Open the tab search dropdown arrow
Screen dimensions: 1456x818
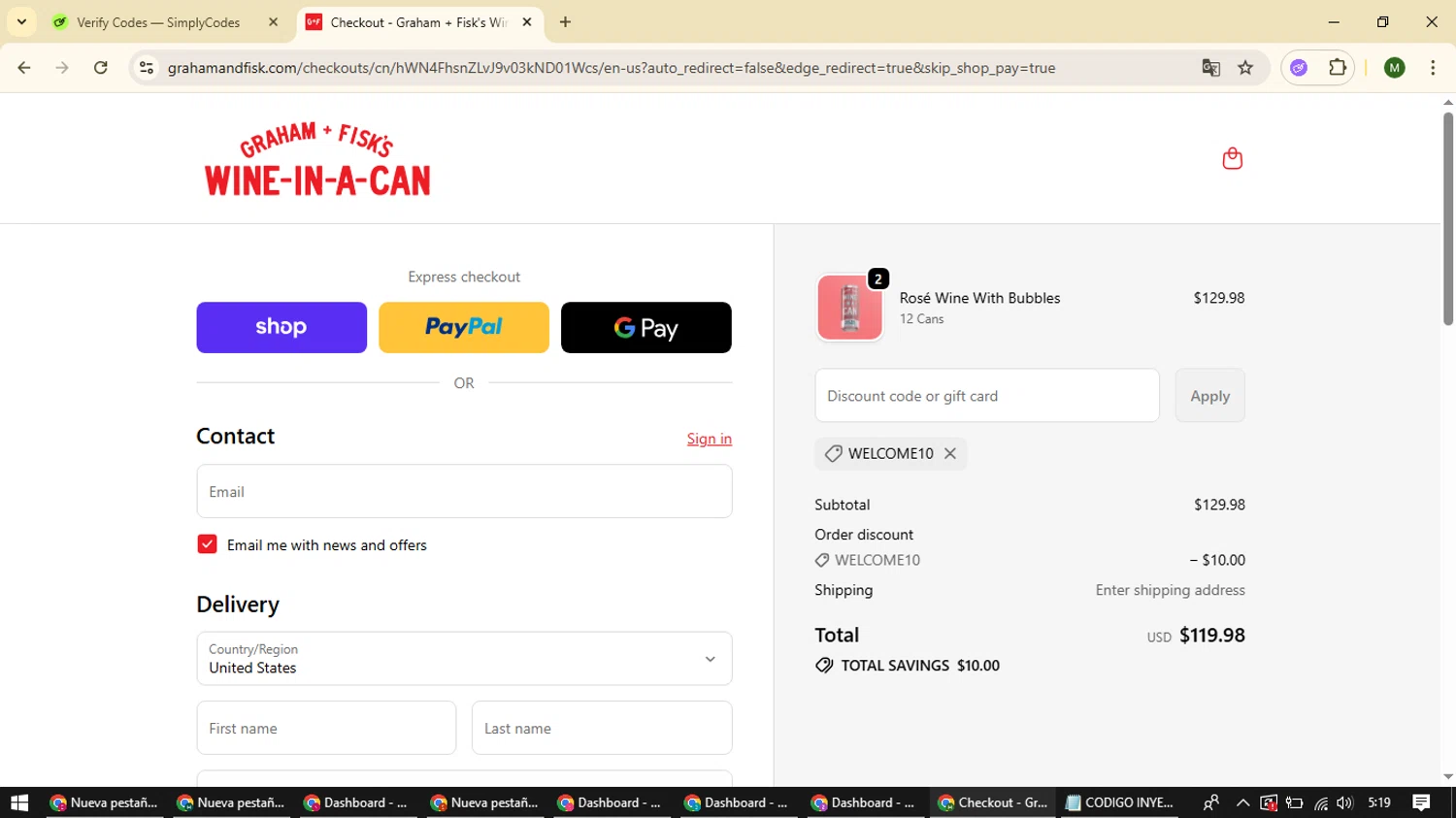tap(21, 22)
